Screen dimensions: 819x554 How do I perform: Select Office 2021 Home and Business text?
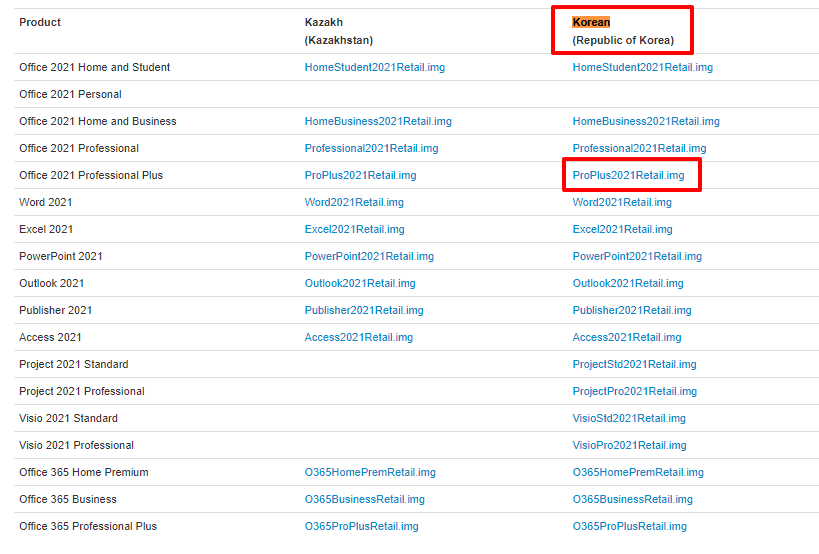click(x=98, y=121)
